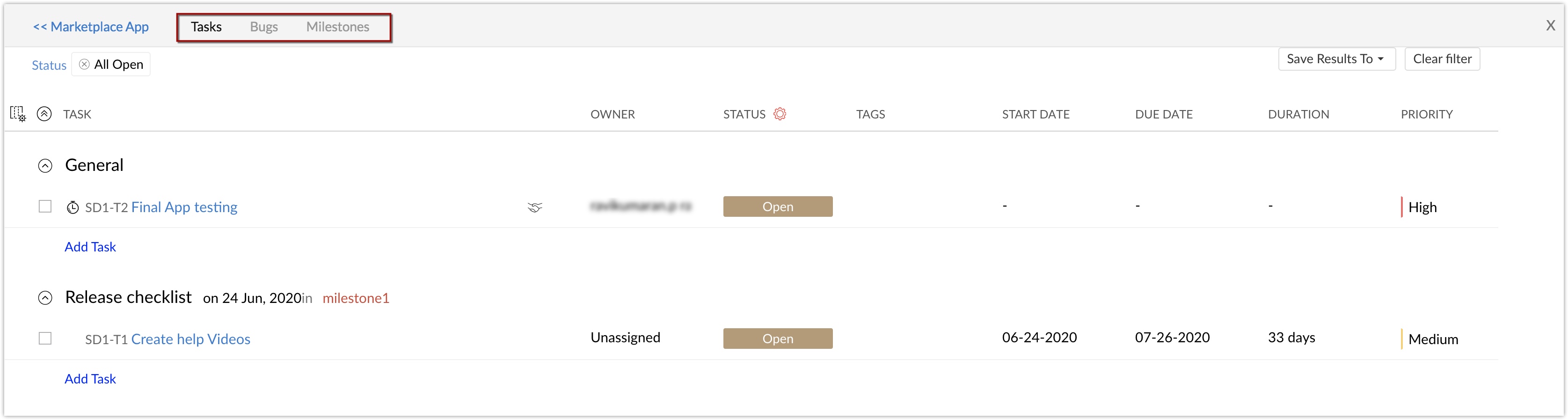Close the panel with the X icon
The image size is (1568, 420).
tap(1550, 26)
